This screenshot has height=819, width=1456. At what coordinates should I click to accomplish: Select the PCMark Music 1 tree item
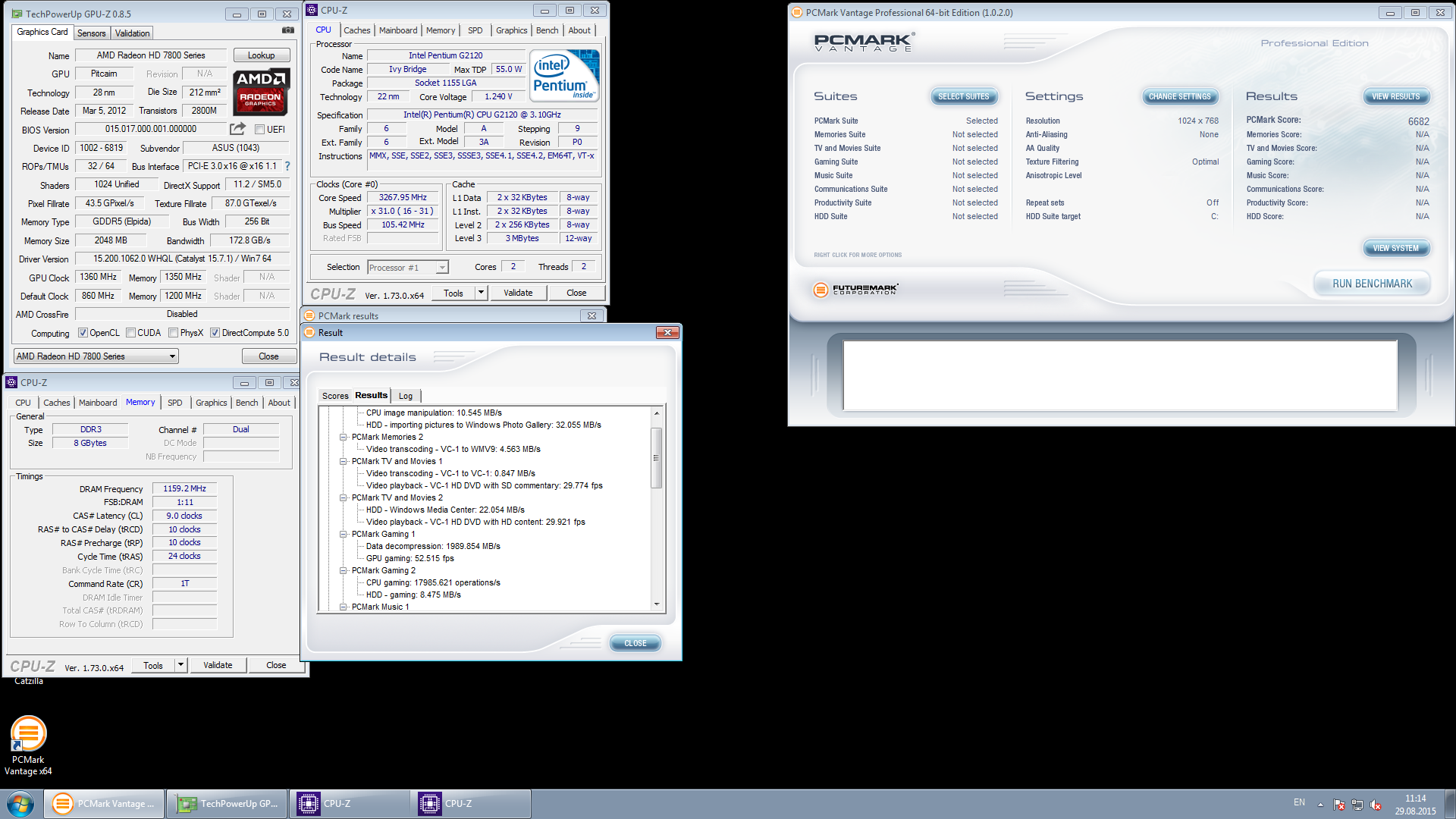(380, 607)
